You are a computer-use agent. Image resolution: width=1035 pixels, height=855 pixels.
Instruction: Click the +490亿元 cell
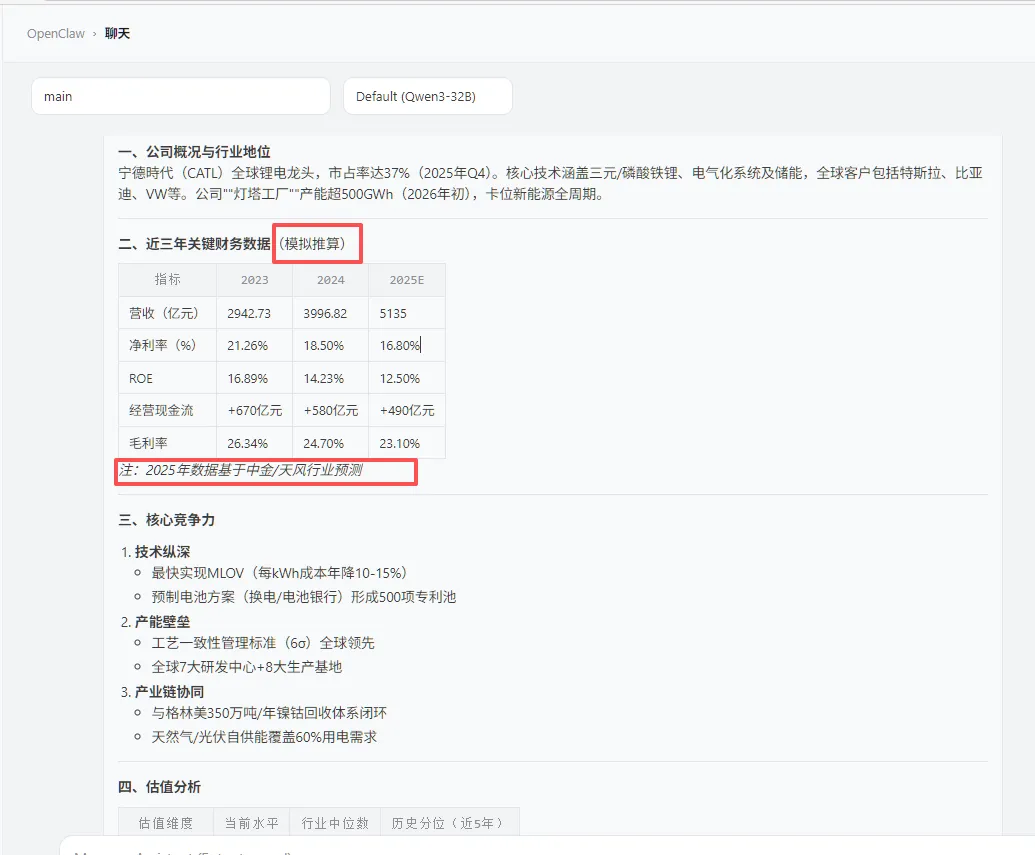click(x=407, y=411)
